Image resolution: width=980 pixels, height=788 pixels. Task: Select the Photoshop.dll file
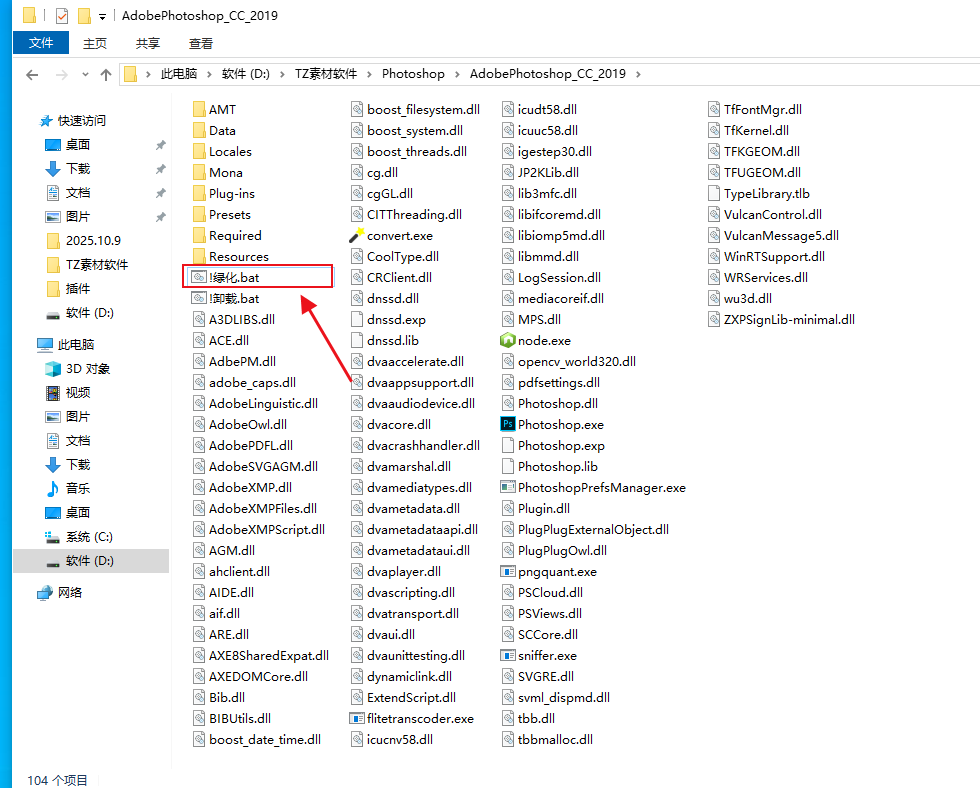[x=550, y=404]
